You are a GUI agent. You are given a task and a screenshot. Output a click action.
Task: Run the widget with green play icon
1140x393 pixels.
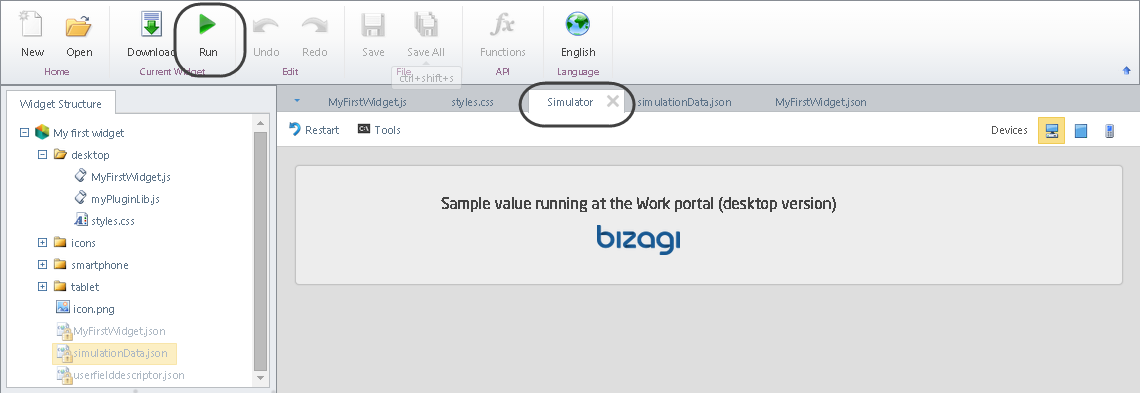(208, 25)
